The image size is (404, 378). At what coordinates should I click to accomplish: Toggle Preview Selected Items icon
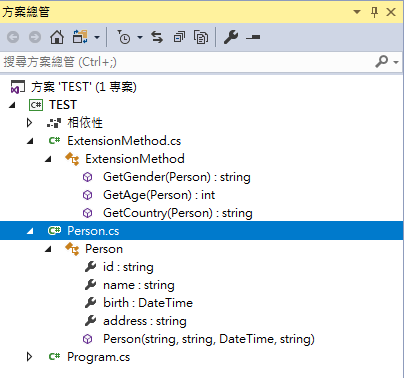point(253,37)
